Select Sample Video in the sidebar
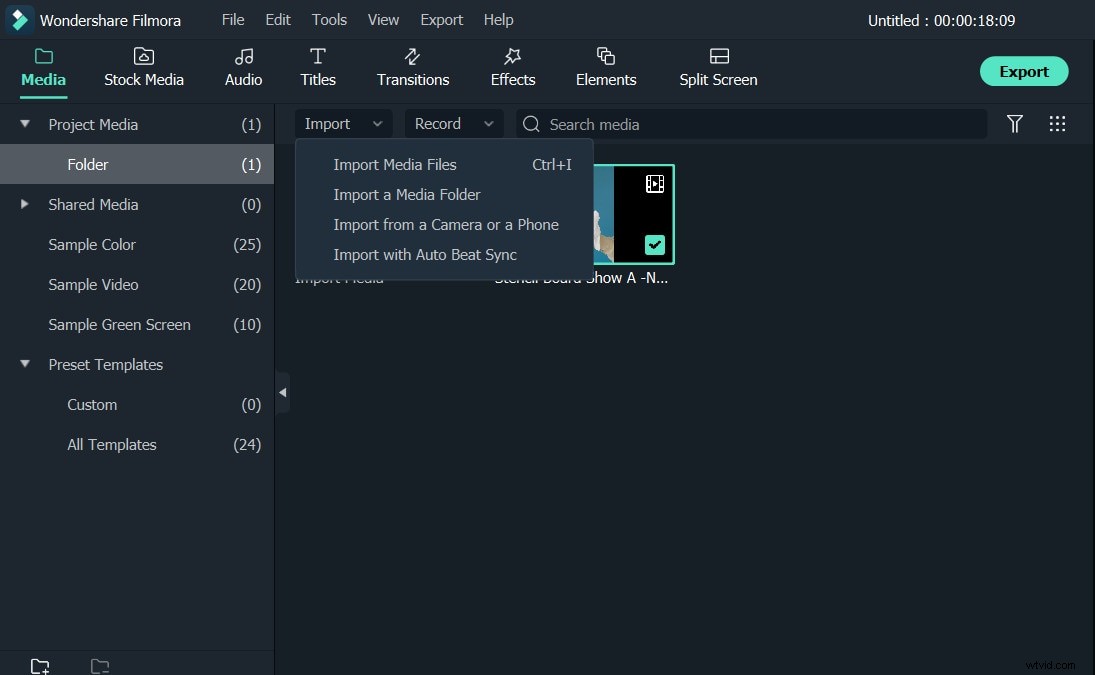The height and width of the screenshot is (675, 1095). pyautogui.click(x=93, y=284)
